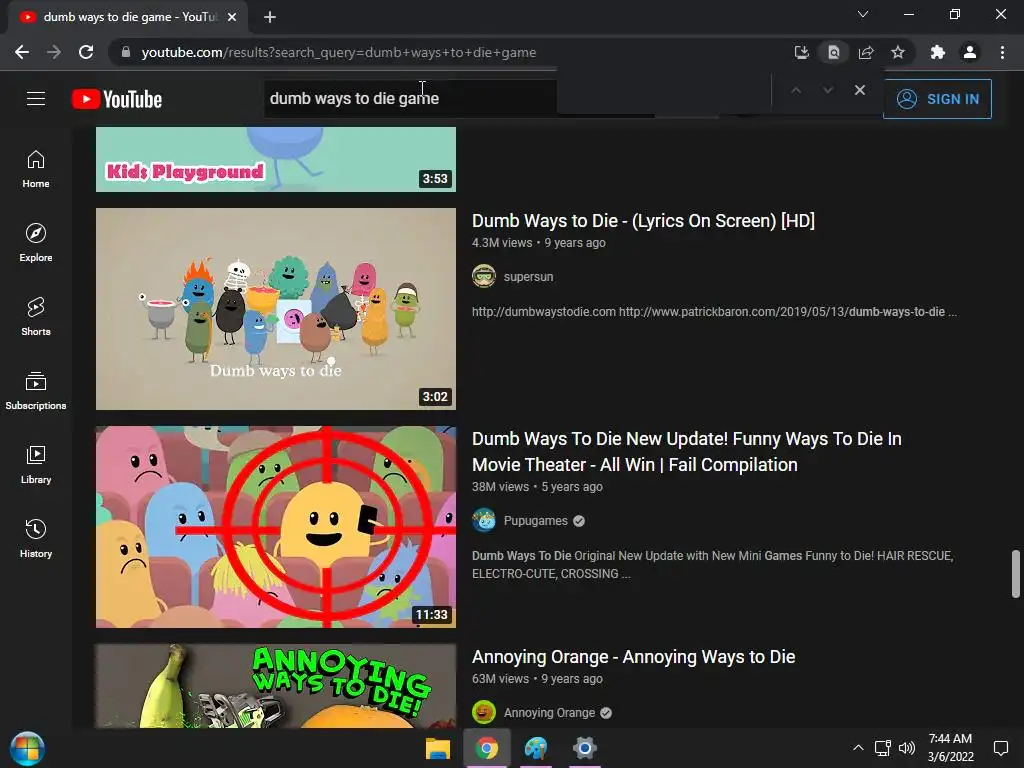
Task: Open Pupugames channel name
Action: [536, 520]
